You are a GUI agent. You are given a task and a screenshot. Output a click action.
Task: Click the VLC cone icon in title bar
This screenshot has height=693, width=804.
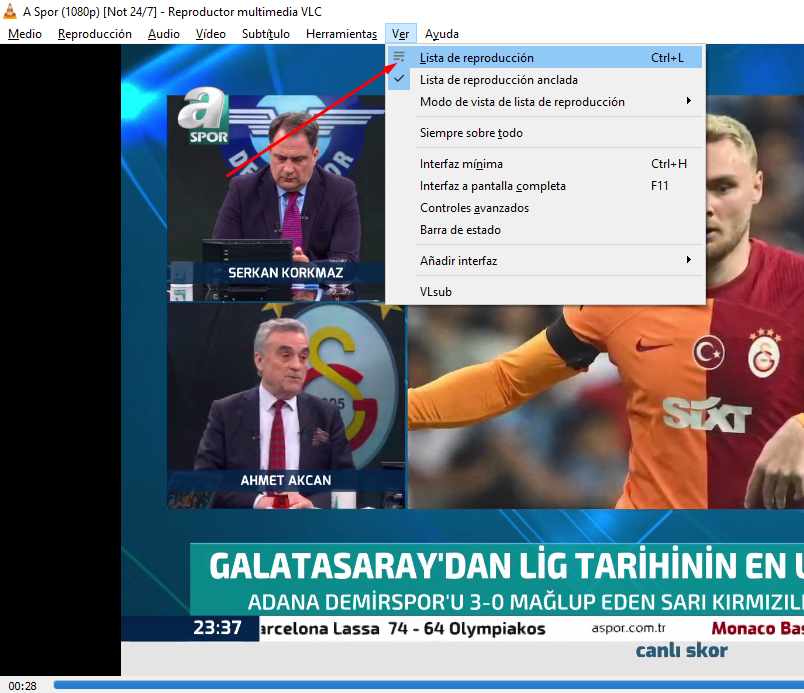[10, 12]
